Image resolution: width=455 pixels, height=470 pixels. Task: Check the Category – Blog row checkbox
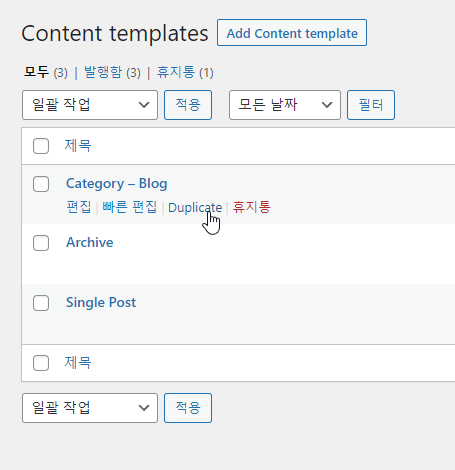pyautogui.click(x=41, y=184)
